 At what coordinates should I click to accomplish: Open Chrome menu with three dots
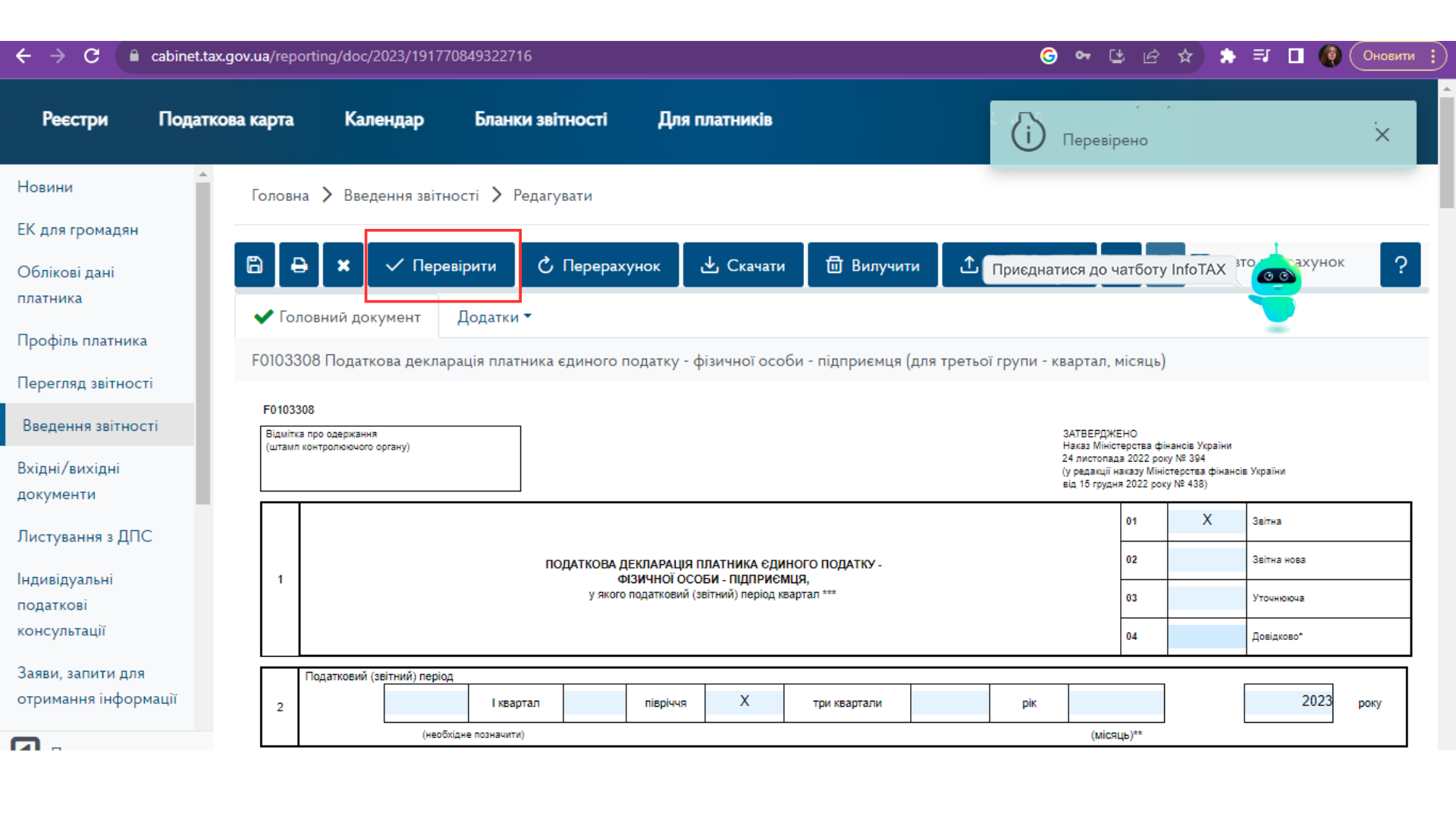[x=1432, y=56]
